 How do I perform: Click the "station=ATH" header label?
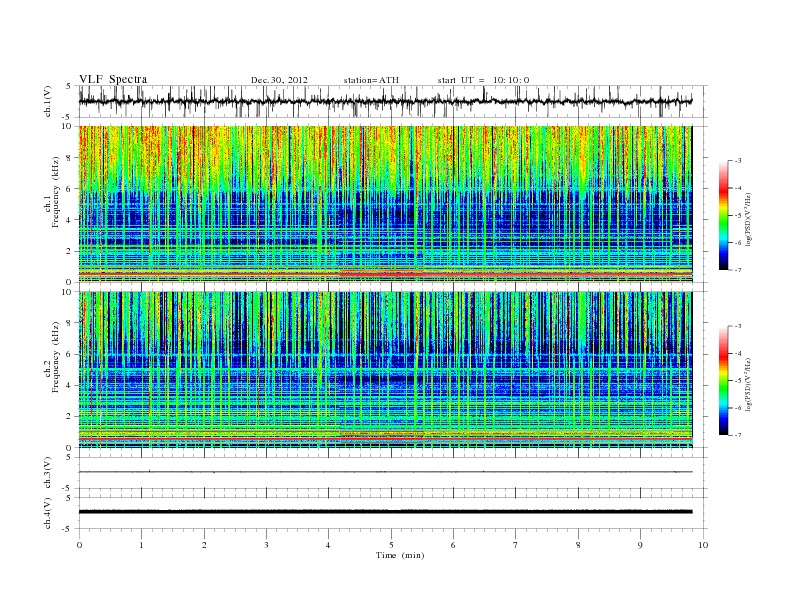pyautogui.click(x=371, y=80)
